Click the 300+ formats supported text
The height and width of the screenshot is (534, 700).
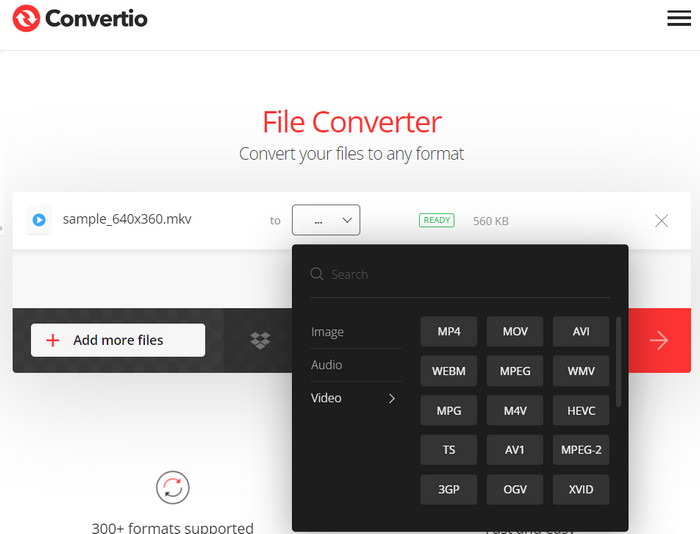(x=172, y=528)
